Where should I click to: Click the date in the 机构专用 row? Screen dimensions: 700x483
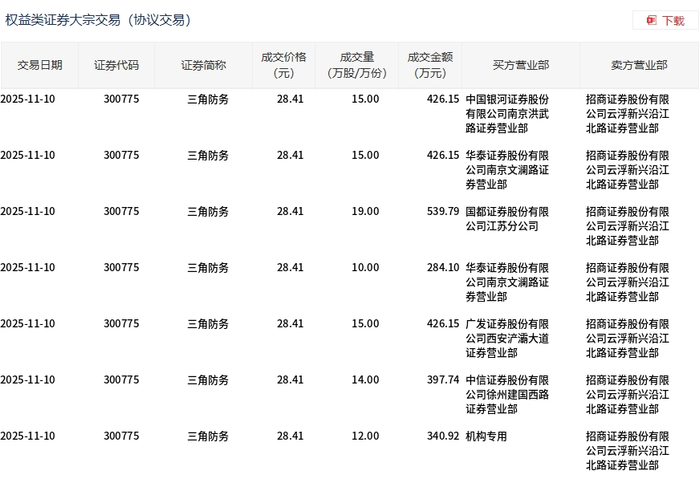click(28, 436)
